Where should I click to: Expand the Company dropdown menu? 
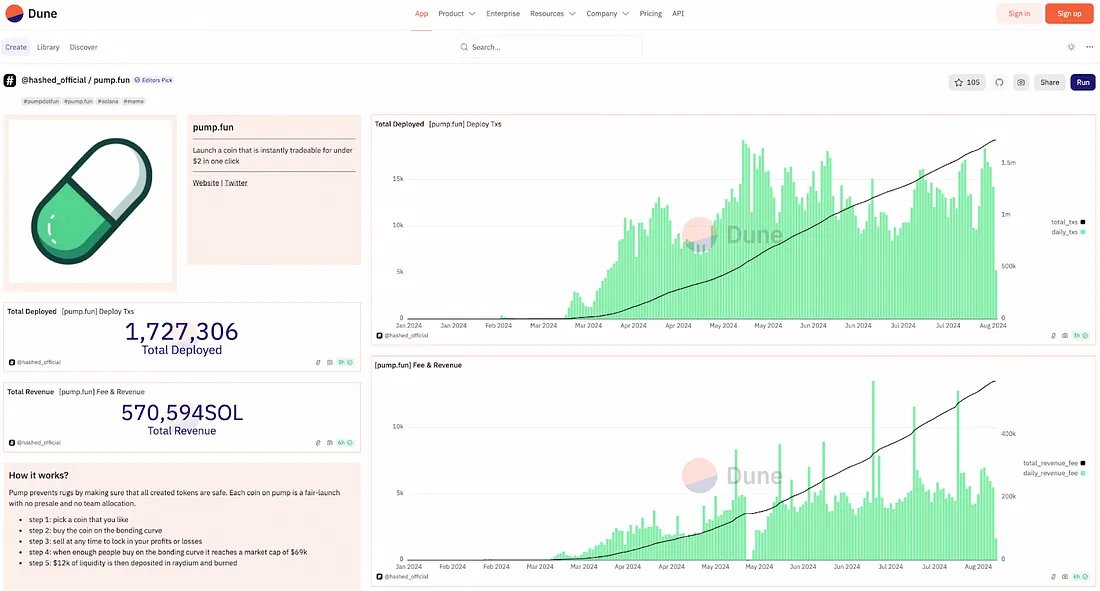click(x=607, y=14)
